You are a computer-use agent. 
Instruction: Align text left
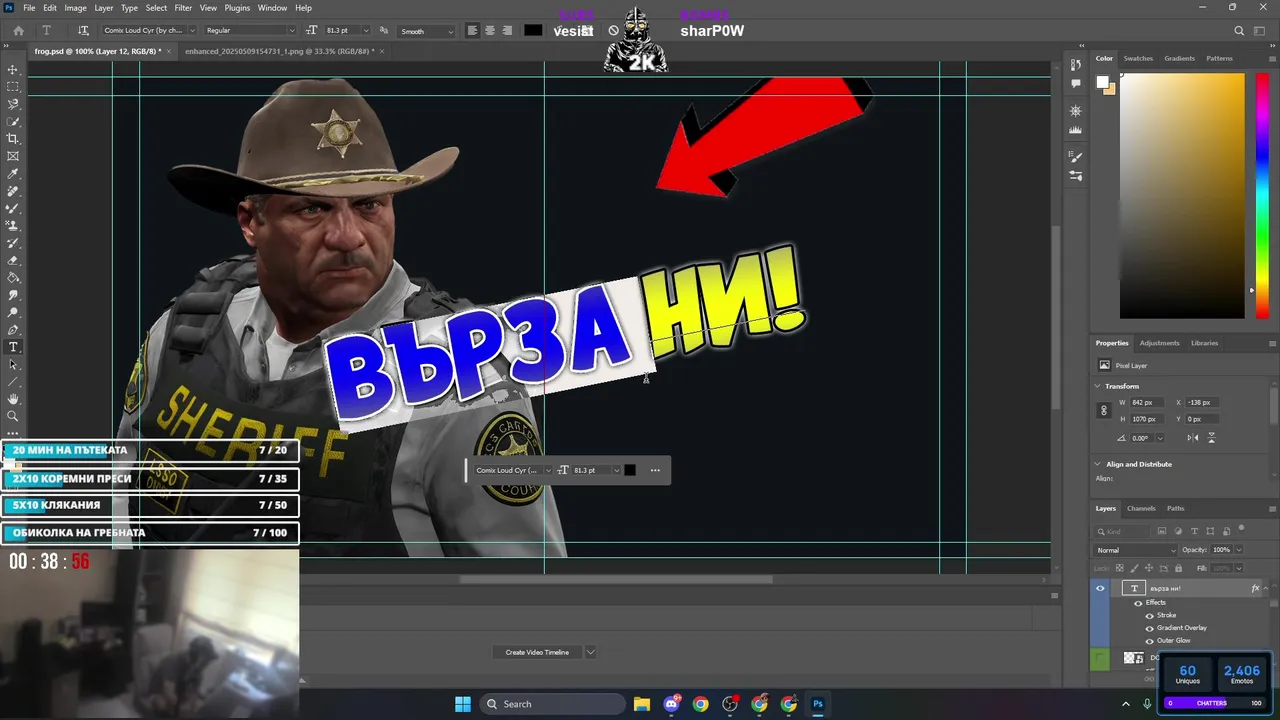(473, 31)
